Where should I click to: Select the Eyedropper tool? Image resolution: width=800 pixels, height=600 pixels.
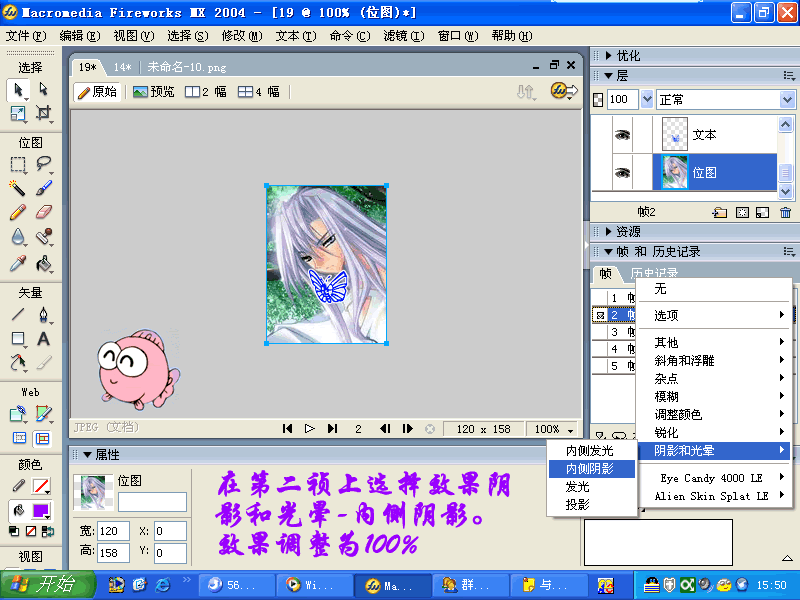click(x=18, y=263)
